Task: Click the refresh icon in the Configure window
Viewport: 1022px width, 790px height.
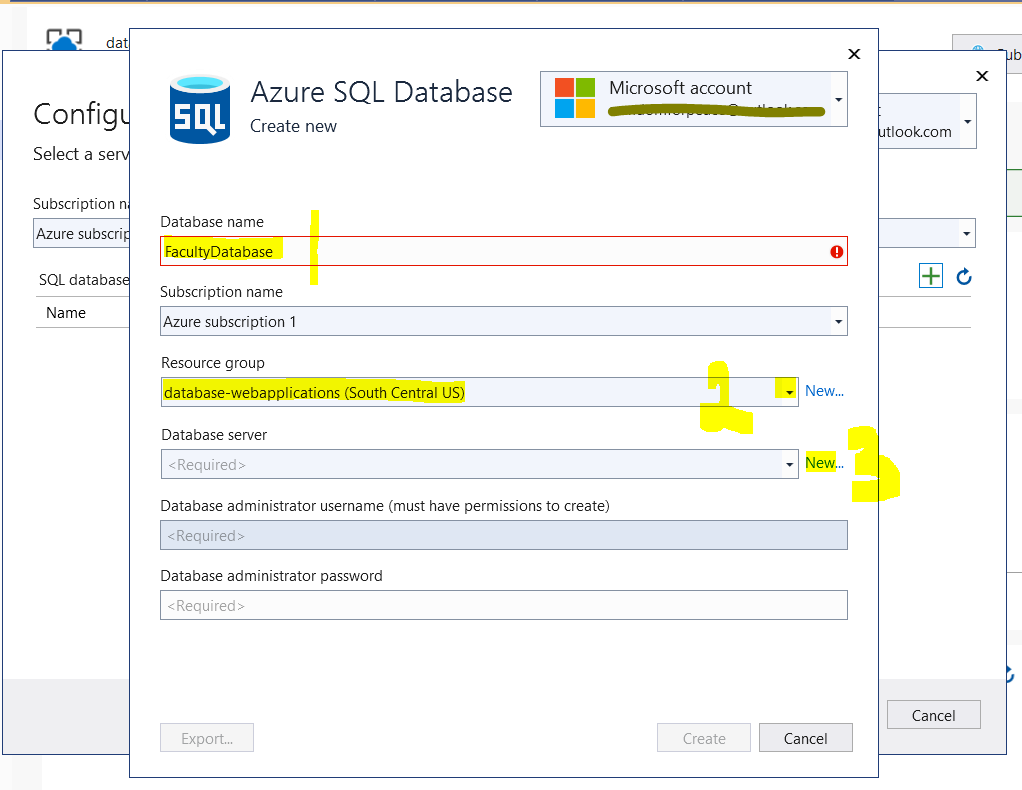Action: pos(964,276)
